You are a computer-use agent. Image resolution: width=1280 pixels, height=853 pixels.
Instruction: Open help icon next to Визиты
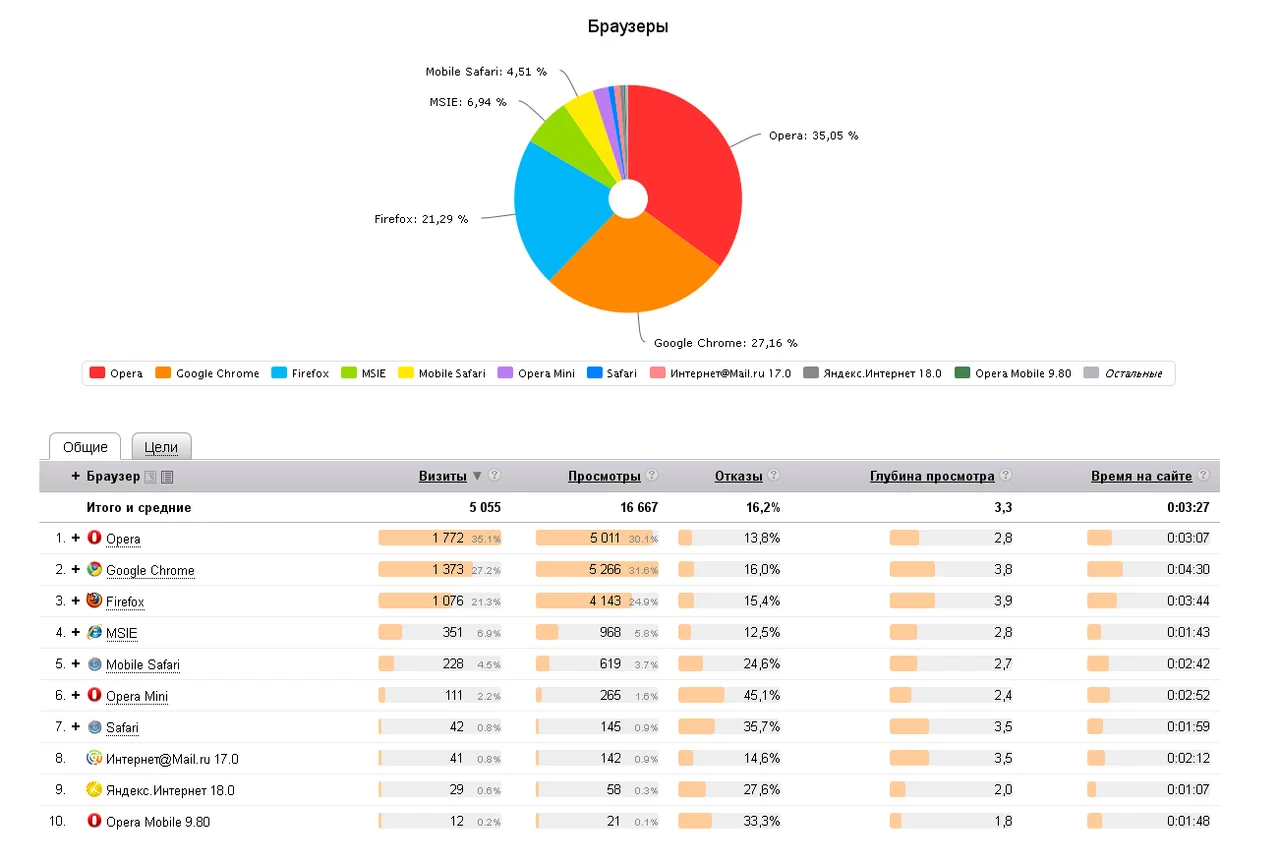[x=494, y=476]
